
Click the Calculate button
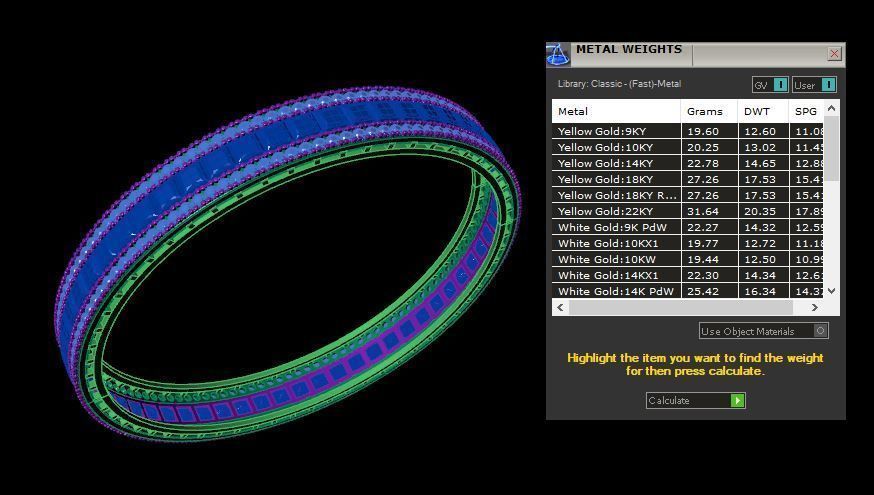coord(695,400)
